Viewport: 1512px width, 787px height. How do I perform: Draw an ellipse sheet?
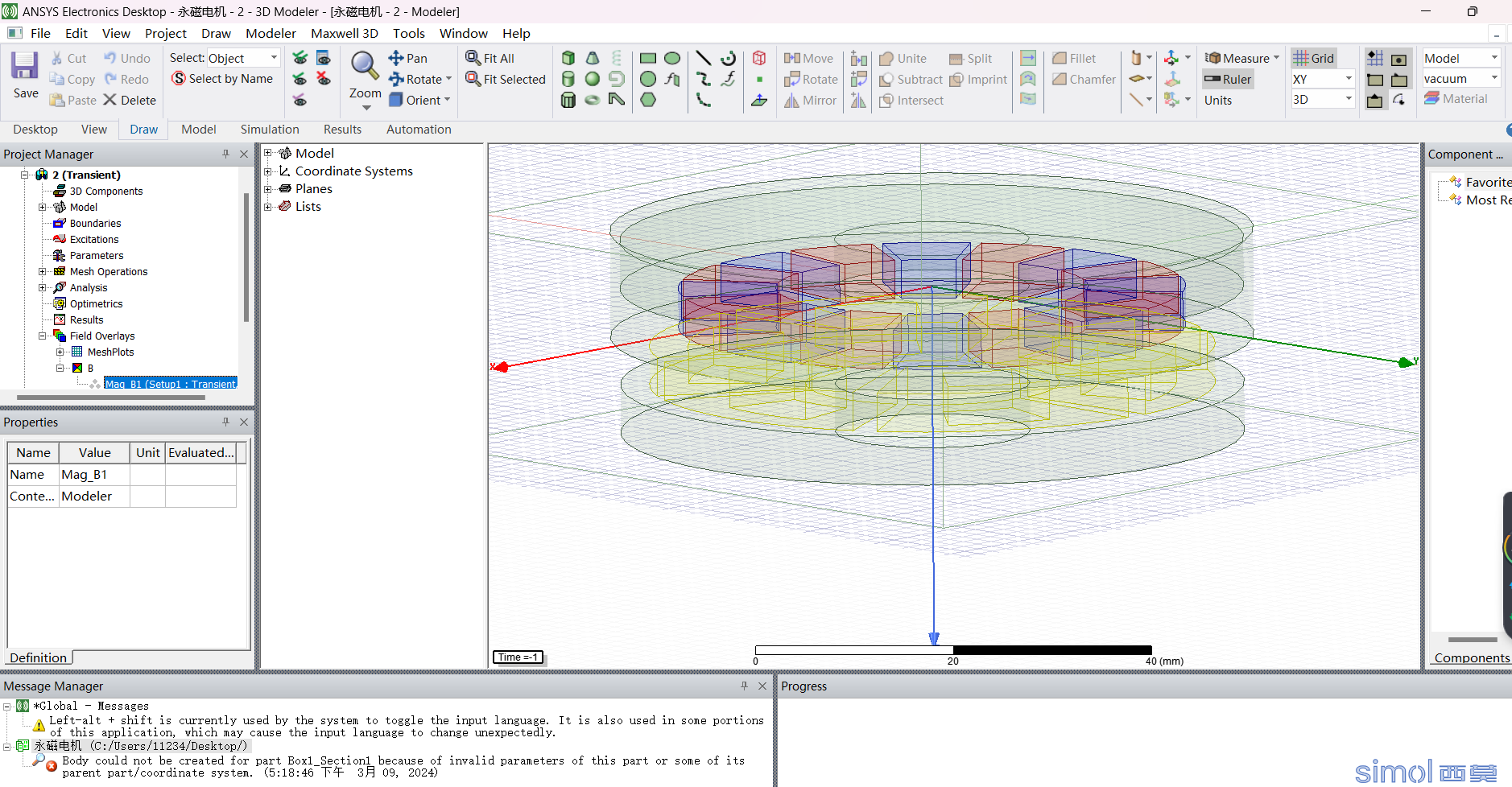coord(672,58)
